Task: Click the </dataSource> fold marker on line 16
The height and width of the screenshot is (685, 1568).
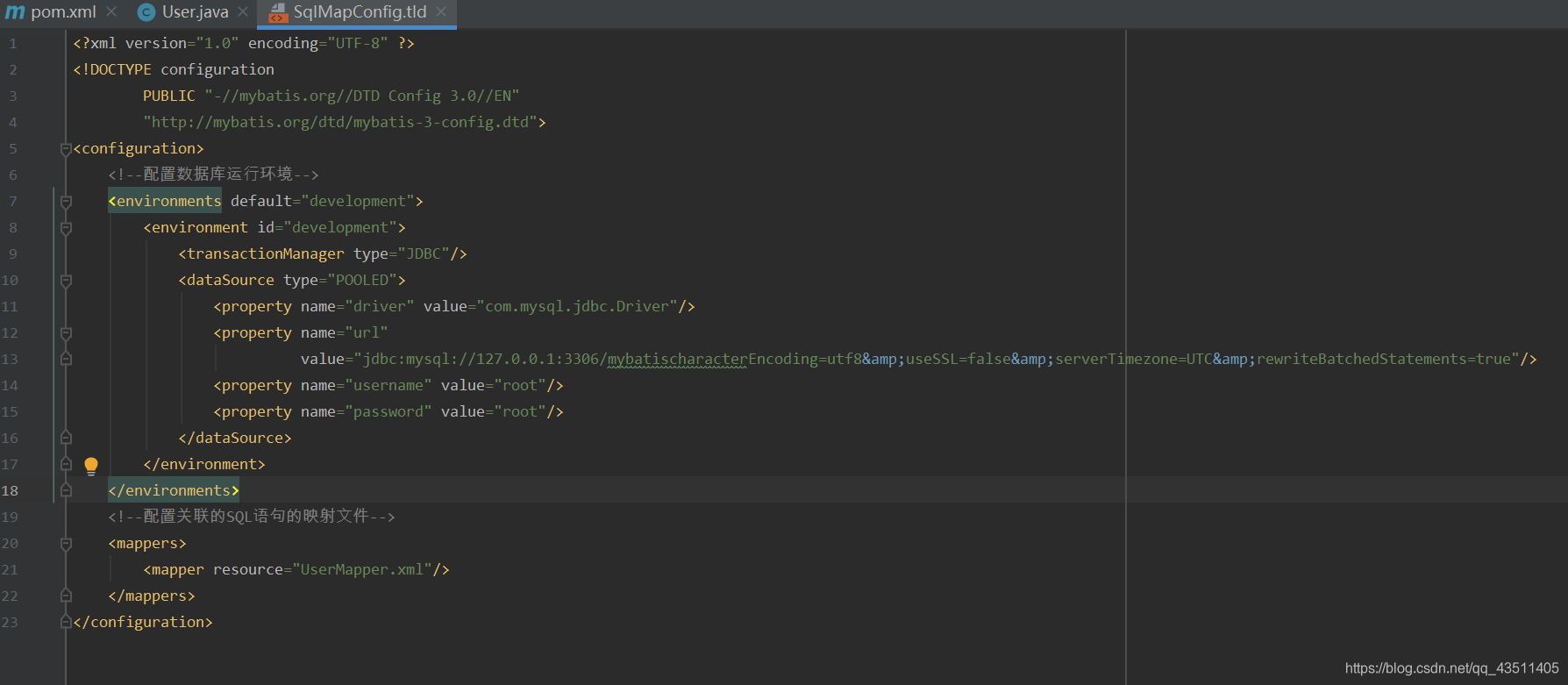Action: tap(66, 438)
